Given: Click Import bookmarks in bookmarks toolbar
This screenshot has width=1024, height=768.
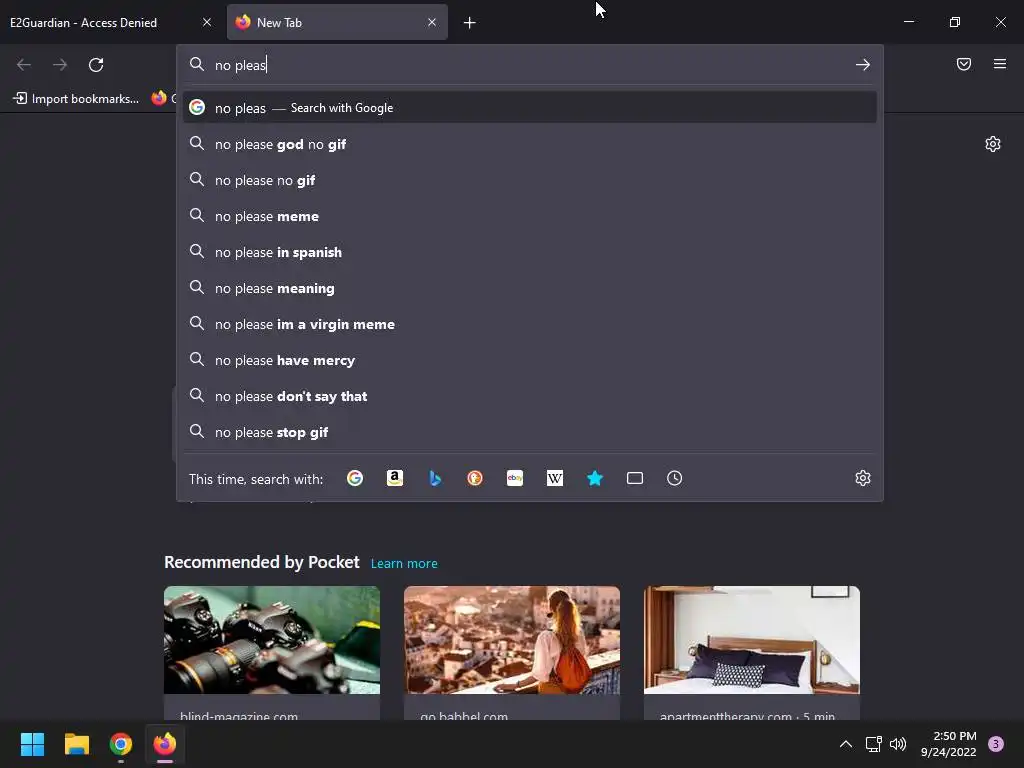Looking at the screenshot, I should coord(76,99).
